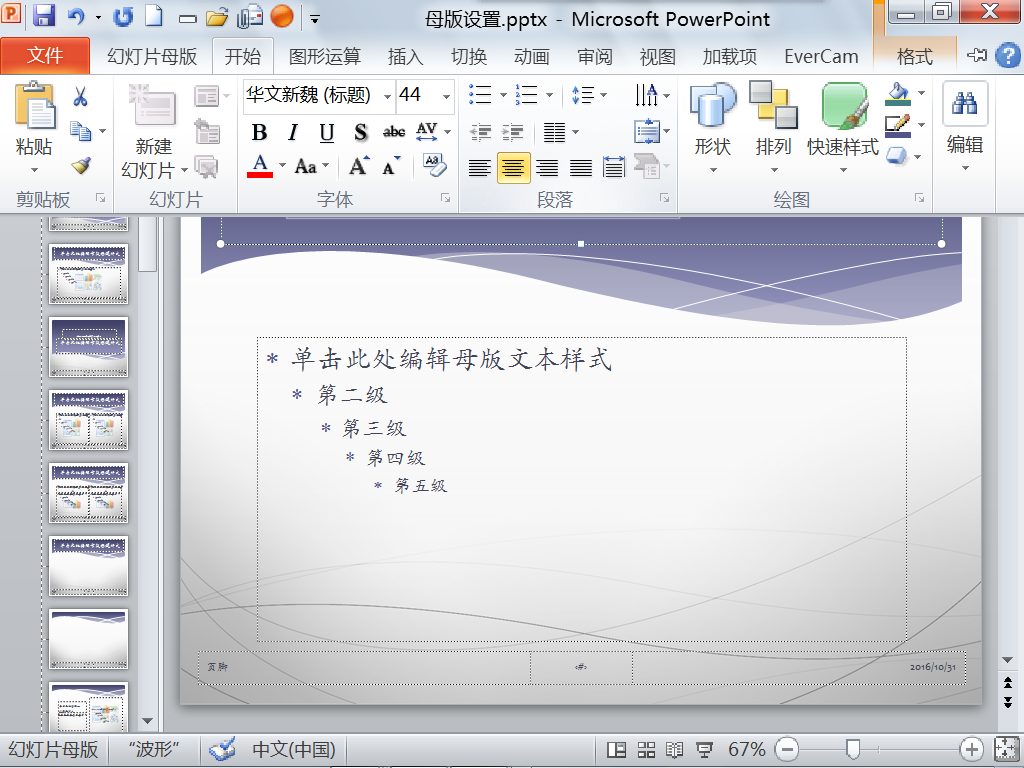This screenshot has height=768, width=1024.
Task: Toggle Bold formatting
Action: 259,133
